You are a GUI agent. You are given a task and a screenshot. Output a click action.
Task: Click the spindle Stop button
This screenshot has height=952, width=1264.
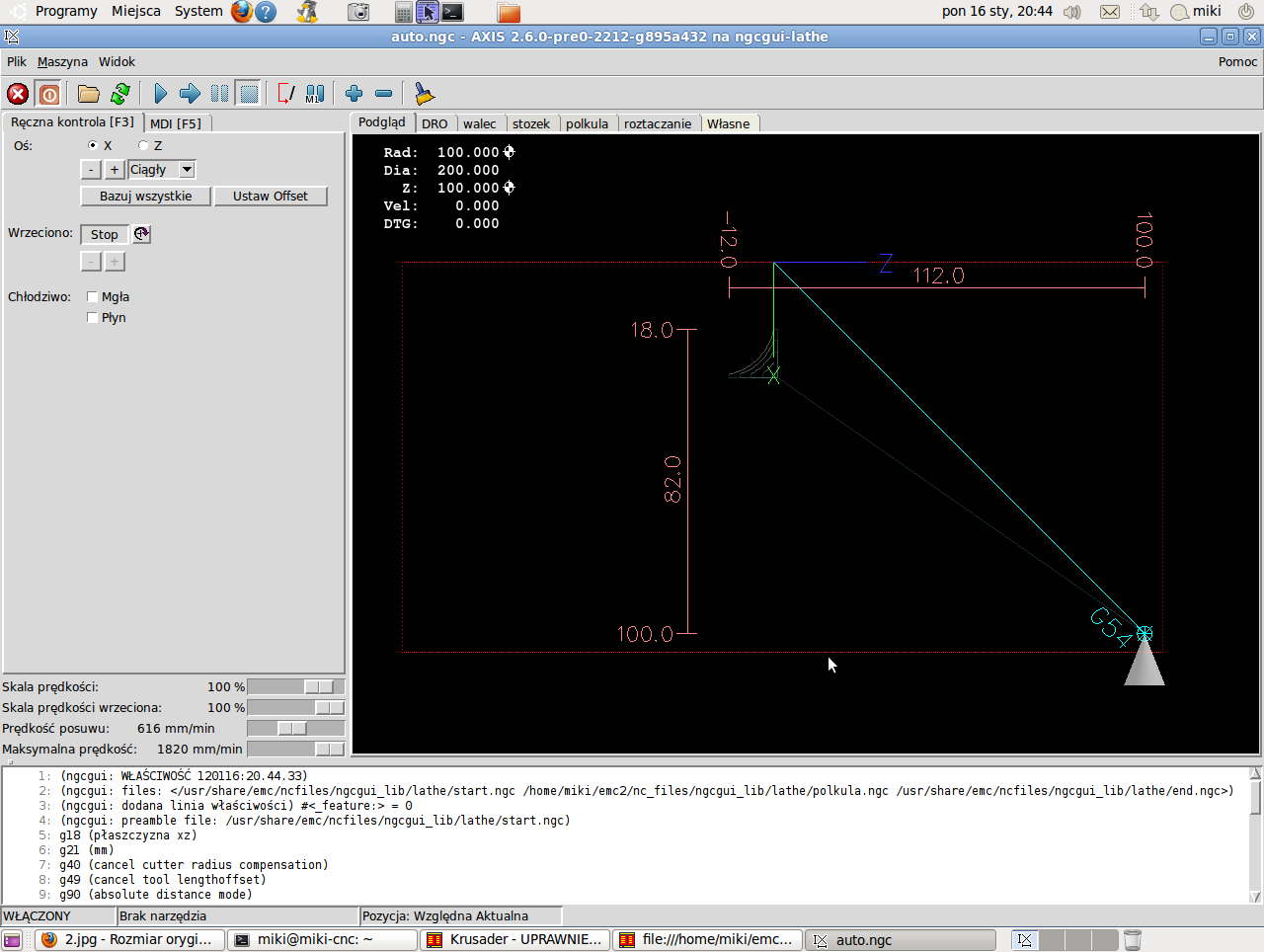pyautogui.click(x=105, y=234)
